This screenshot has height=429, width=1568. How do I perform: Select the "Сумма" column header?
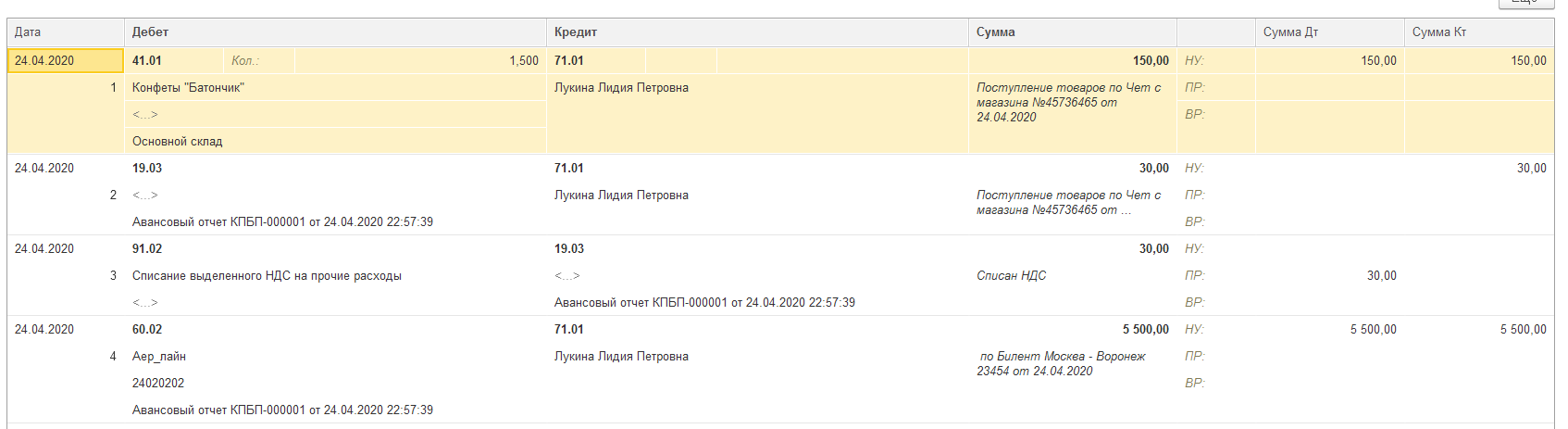[x=995, y=32]
